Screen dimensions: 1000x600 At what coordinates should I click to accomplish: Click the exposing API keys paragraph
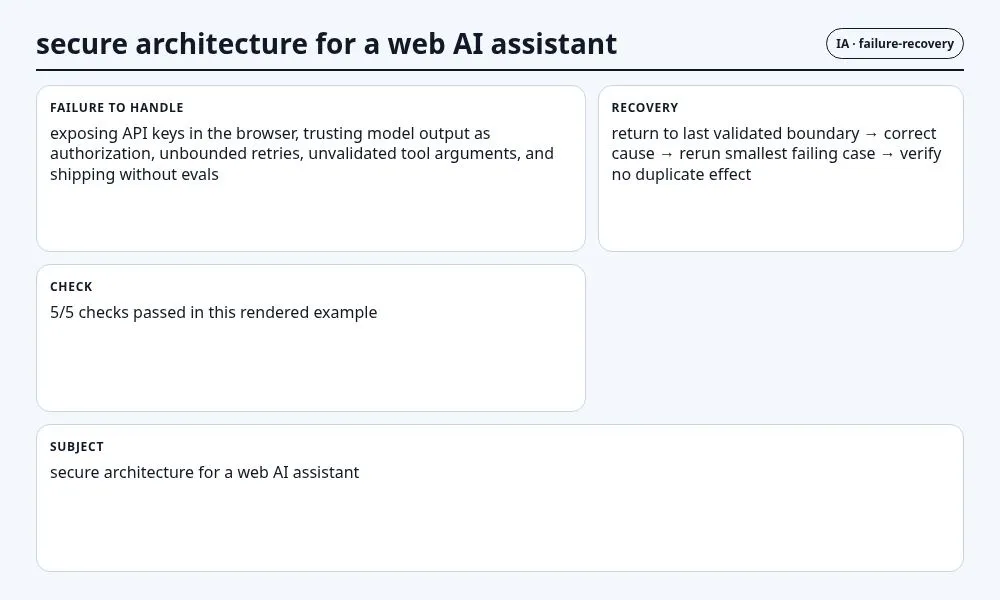point(302,154)
